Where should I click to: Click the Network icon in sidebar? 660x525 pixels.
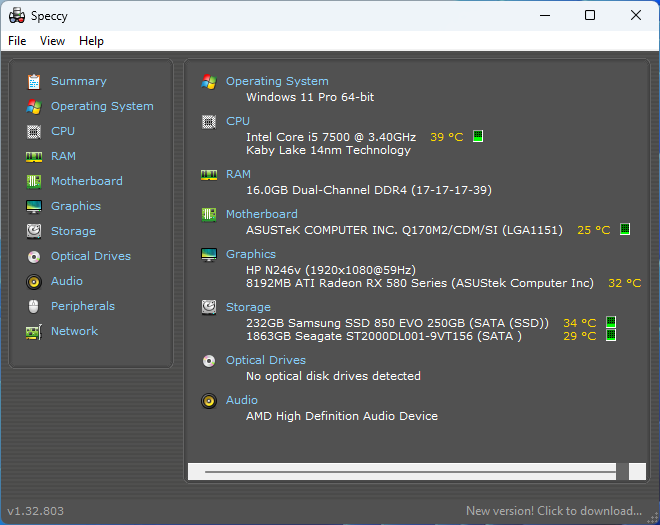[x=34, y=331]
